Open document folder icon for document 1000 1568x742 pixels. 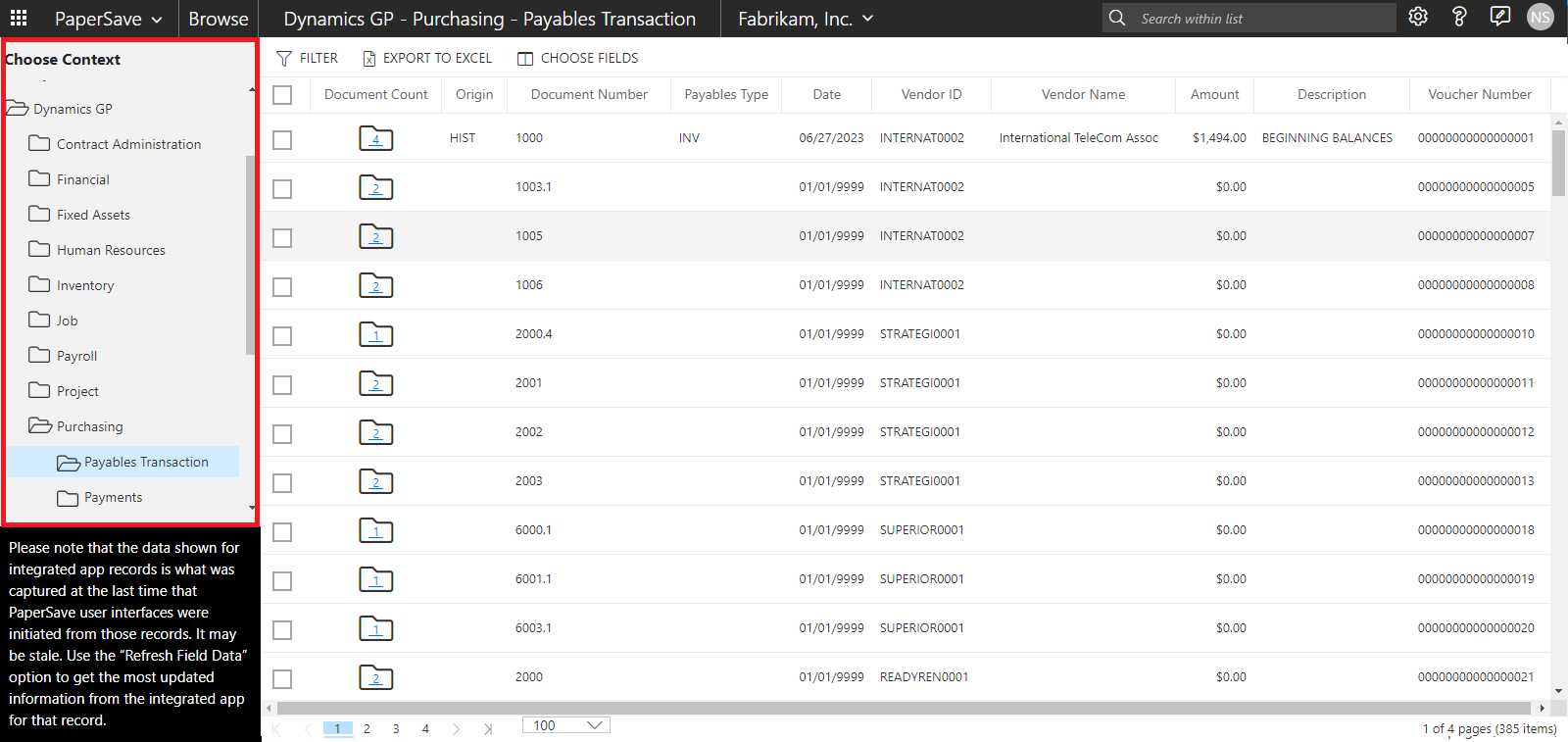(375, 138)
